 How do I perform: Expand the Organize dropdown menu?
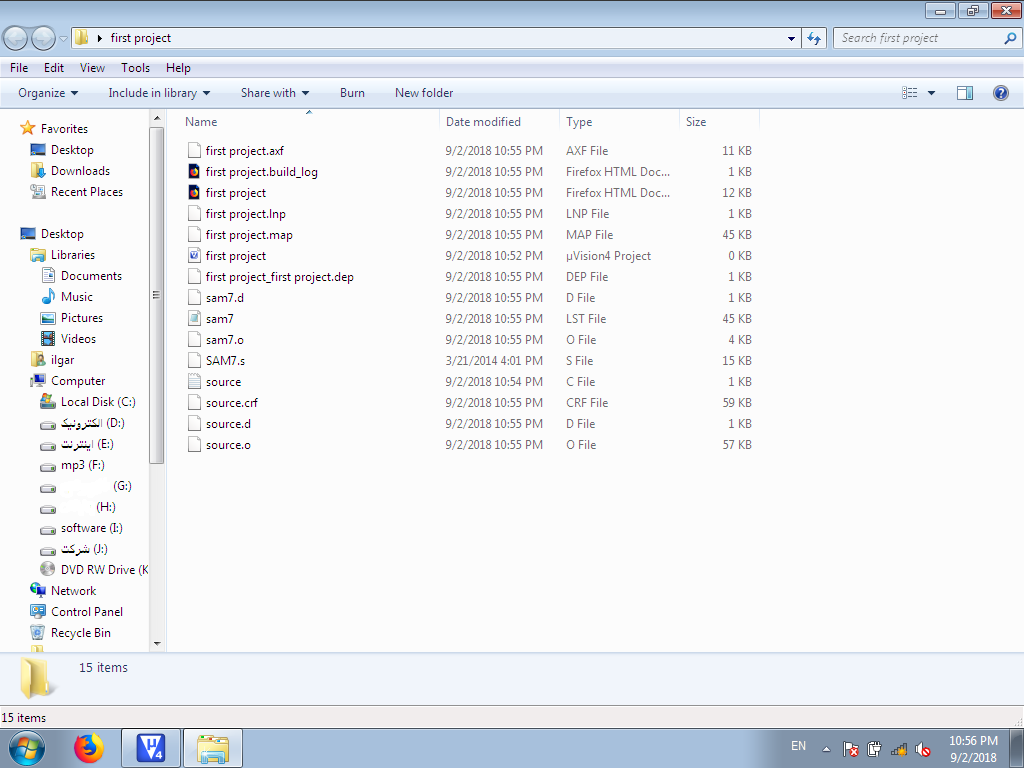click(48, 93)
